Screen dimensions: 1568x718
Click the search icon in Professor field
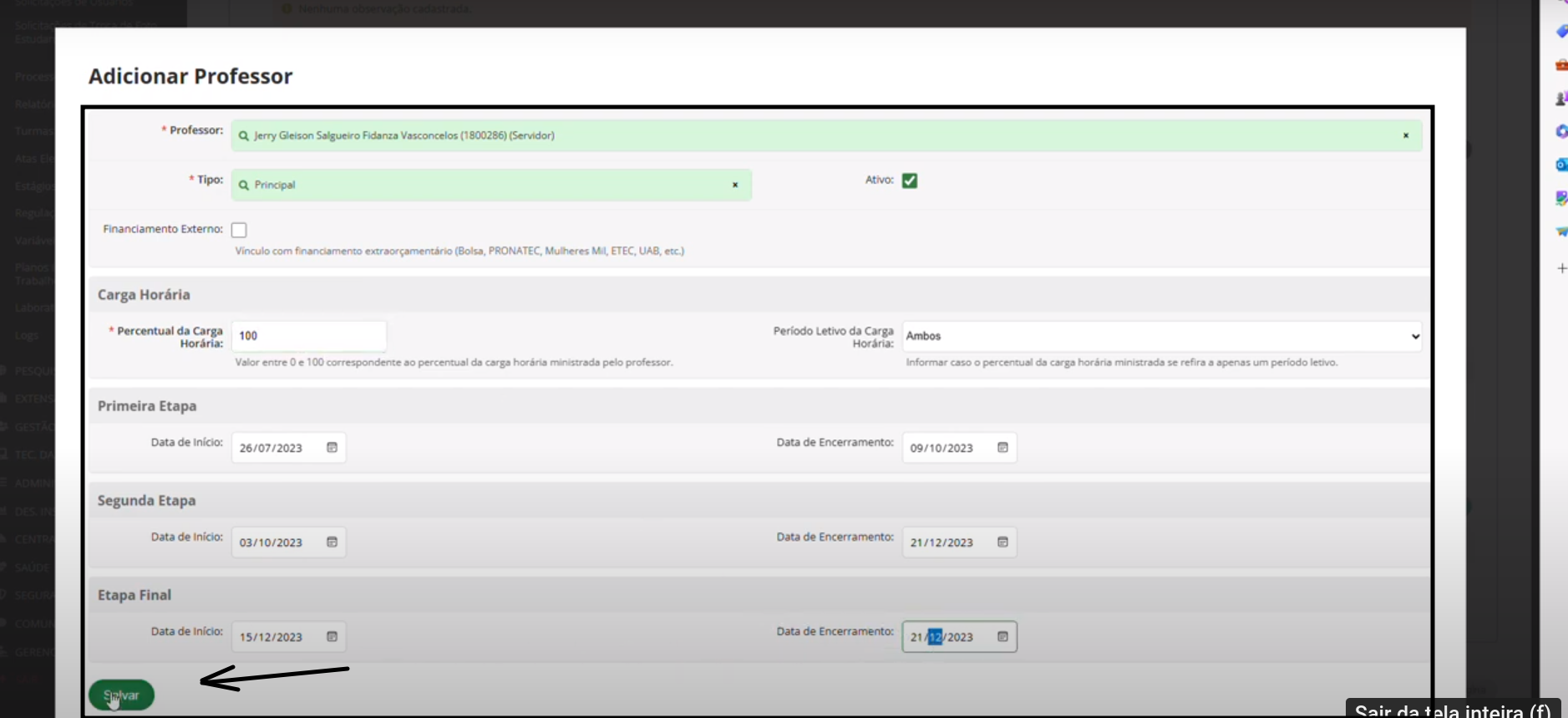click(x=243, y=136)
